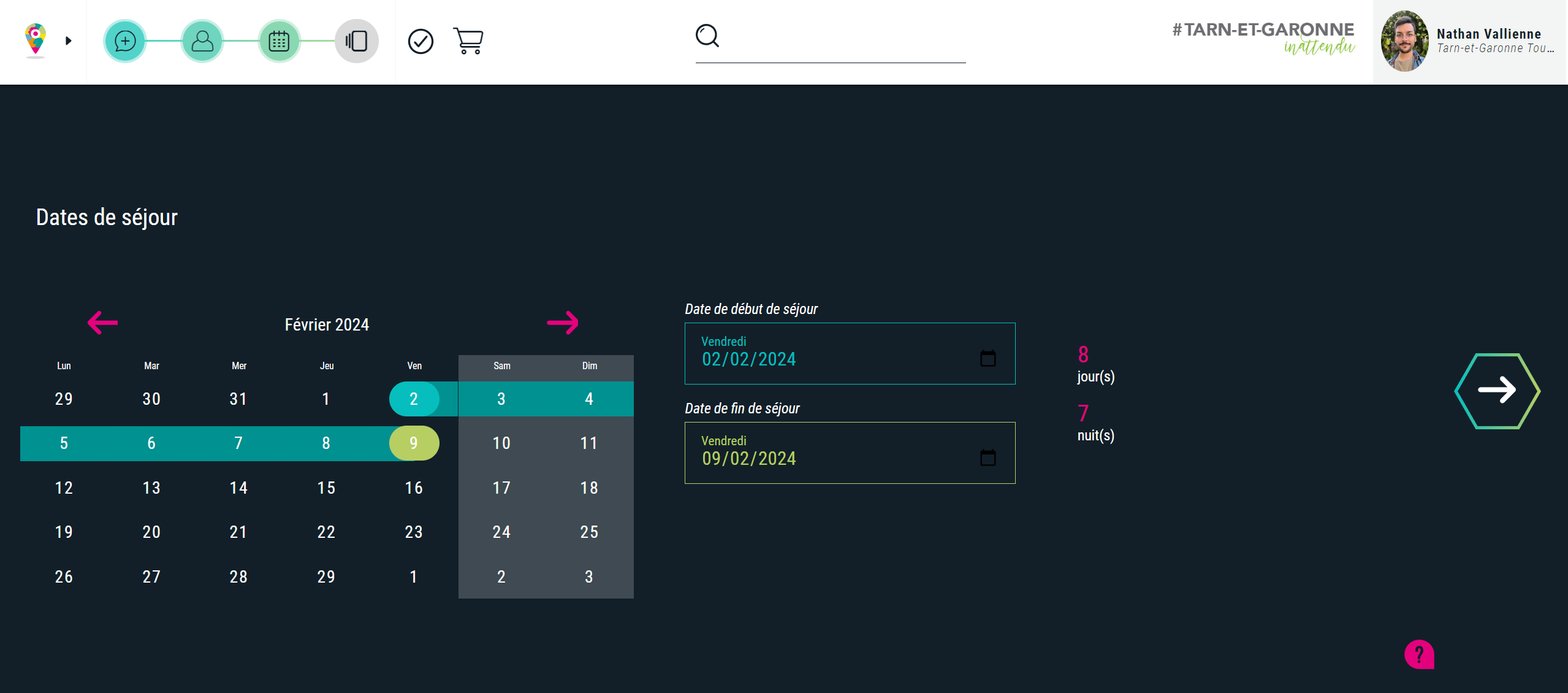Screen dimensions: 1568x693
Task: Open calendar picker for start date field
Action: pos(988,358)
